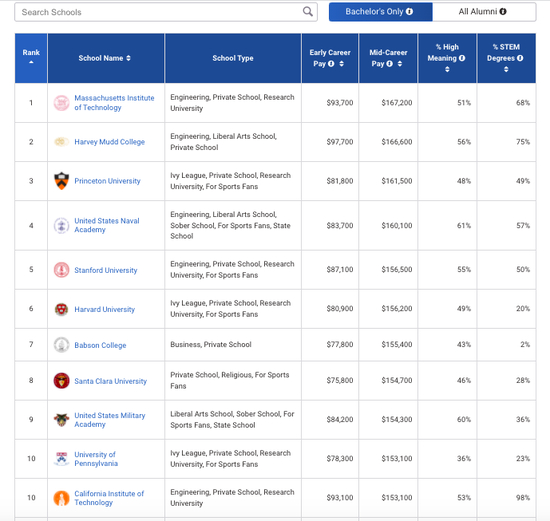Sort by Rank column arrow
The height and width of the screenshot is (521, 550).
click(31, 62)
